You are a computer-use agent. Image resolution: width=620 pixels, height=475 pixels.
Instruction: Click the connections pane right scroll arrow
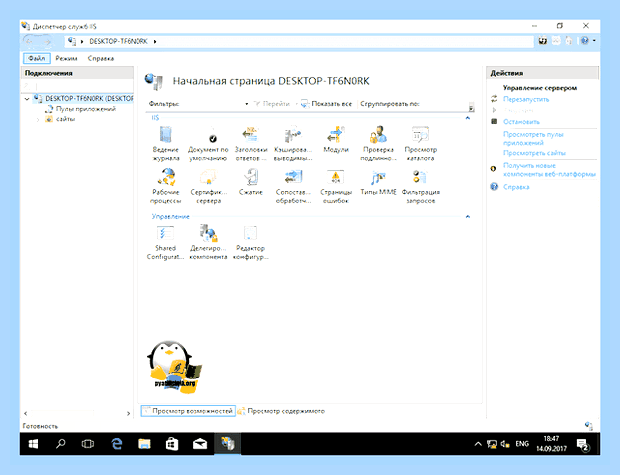128,413
